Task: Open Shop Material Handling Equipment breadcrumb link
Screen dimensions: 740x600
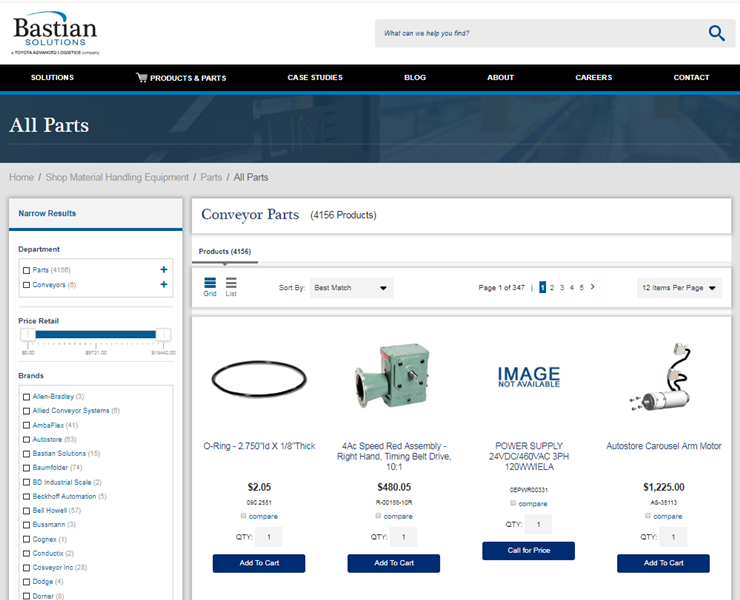Action: tap(117, 177)
